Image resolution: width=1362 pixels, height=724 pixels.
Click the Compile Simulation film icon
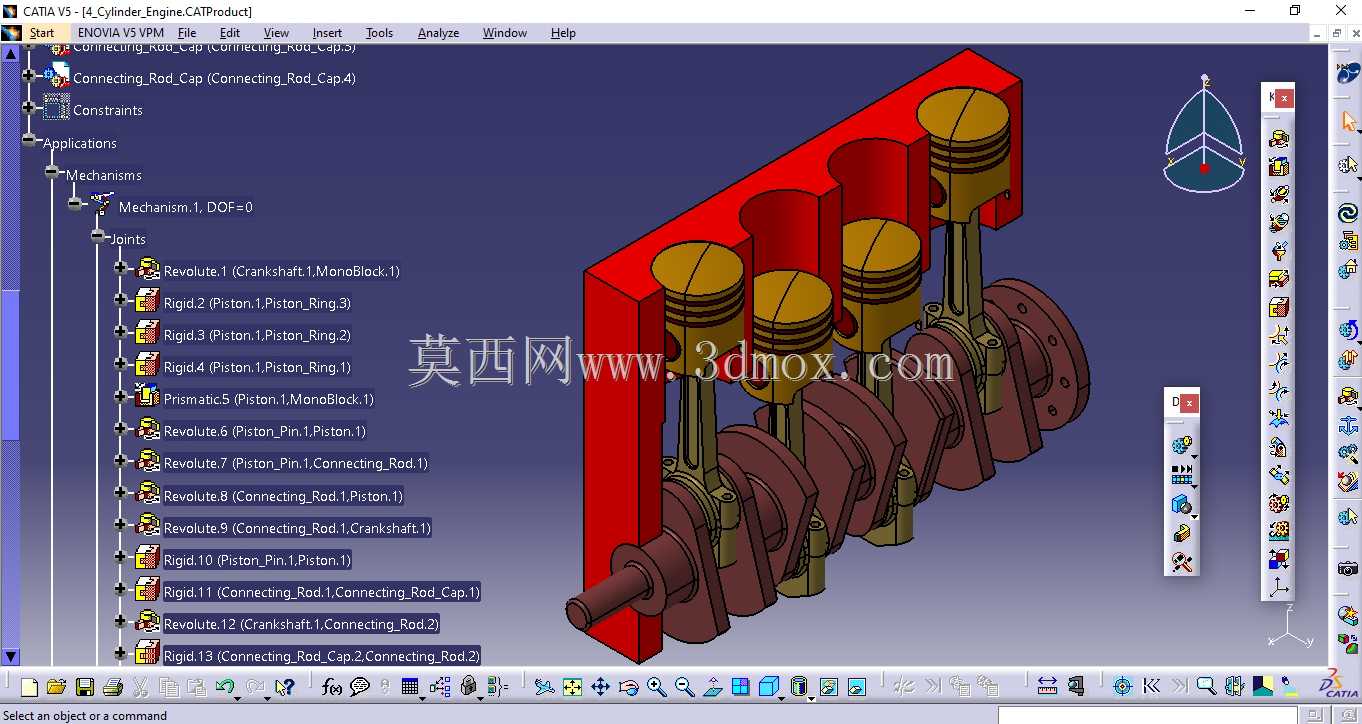(x=1182, y=475)
